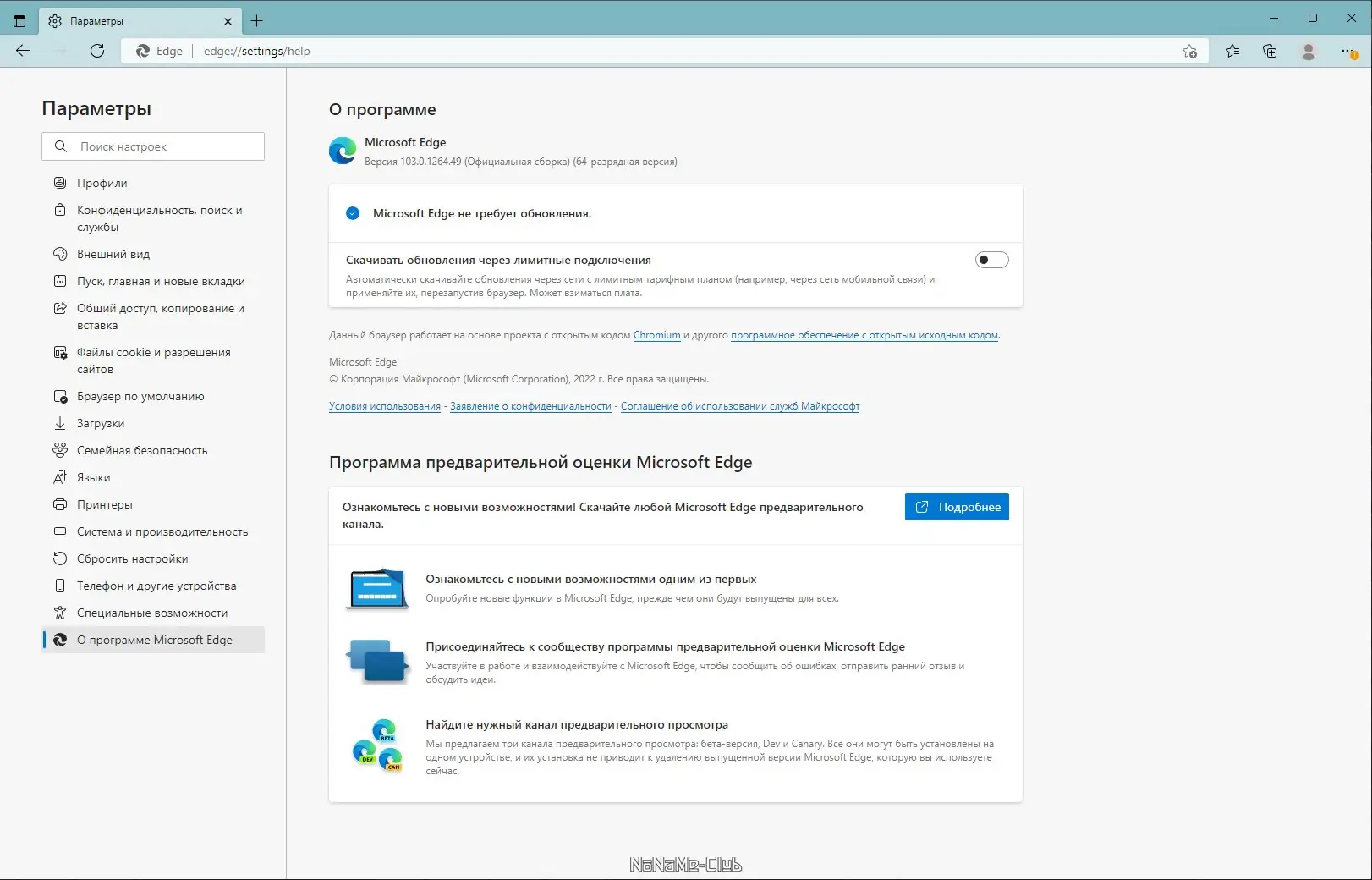Image resolution: width=1372 pixels, height=880 pixels.
Task: Click the Файлы cookie icon in sidebar
Action: click(x=60, y=352)
